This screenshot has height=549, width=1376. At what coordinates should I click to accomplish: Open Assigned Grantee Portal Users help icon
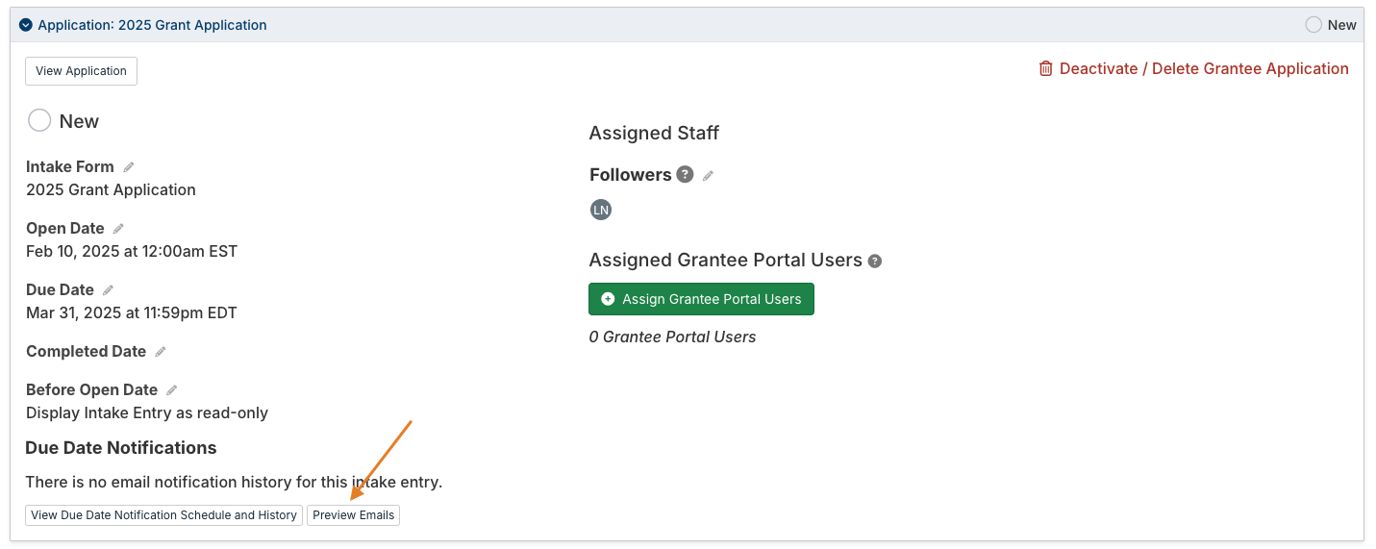click(x=875, y=261)
